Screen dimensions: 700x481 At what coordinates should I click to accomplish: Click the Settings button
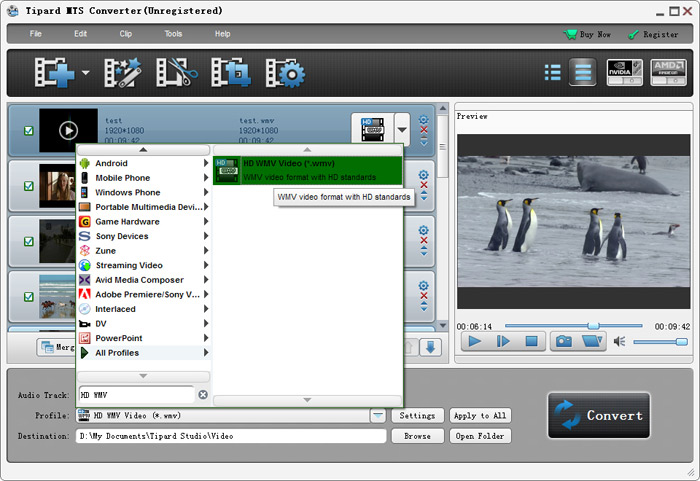coord(417,416)
